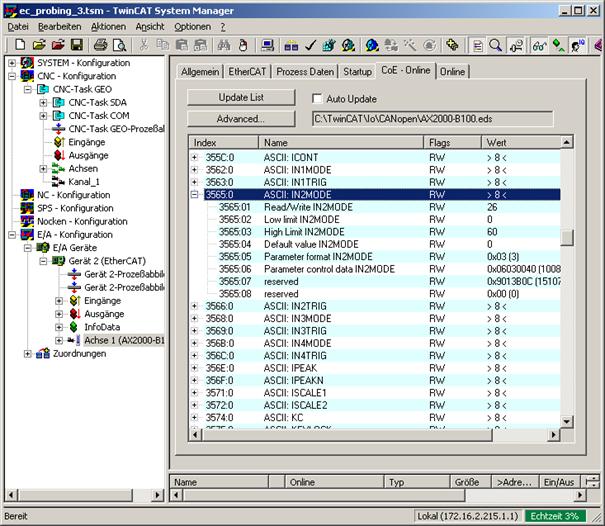Click the Print toolbar icon
This screenshot has width=605, height=526.
pos(101,45)
